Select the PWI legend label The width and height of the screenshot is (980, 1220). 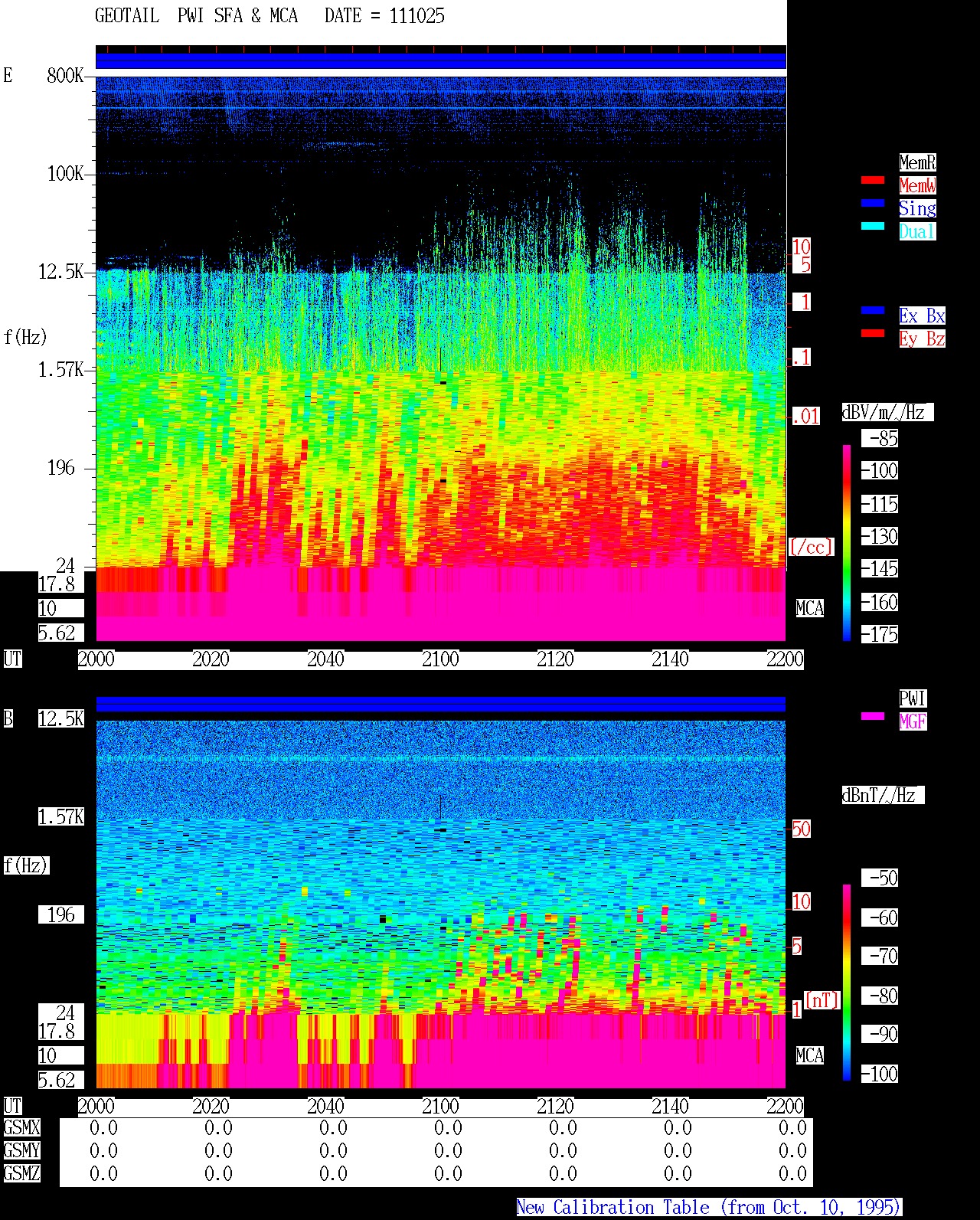(x=913, y=698)
